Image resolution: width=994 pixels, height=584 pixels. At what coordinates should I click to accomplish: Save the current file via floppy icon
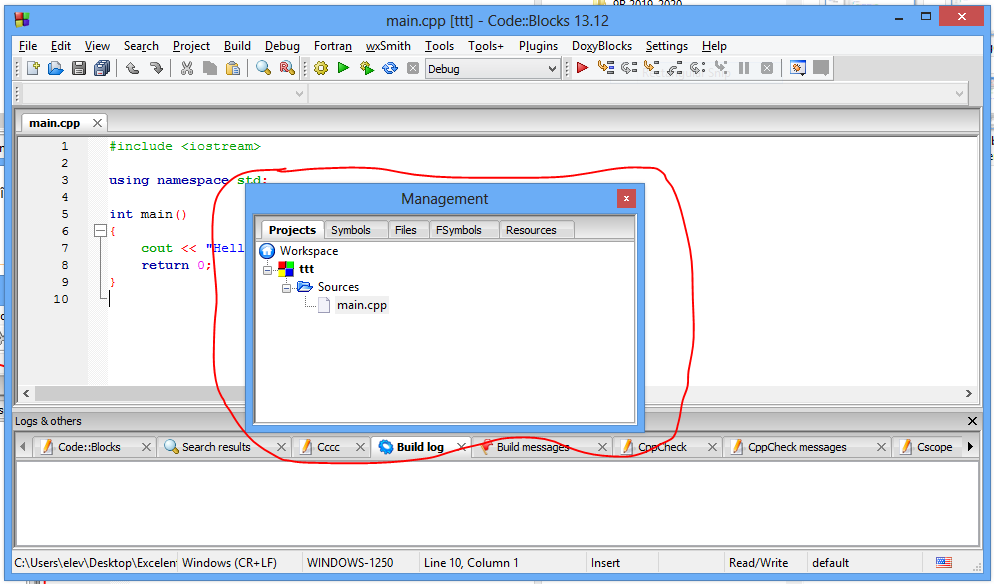click(79, 68)
